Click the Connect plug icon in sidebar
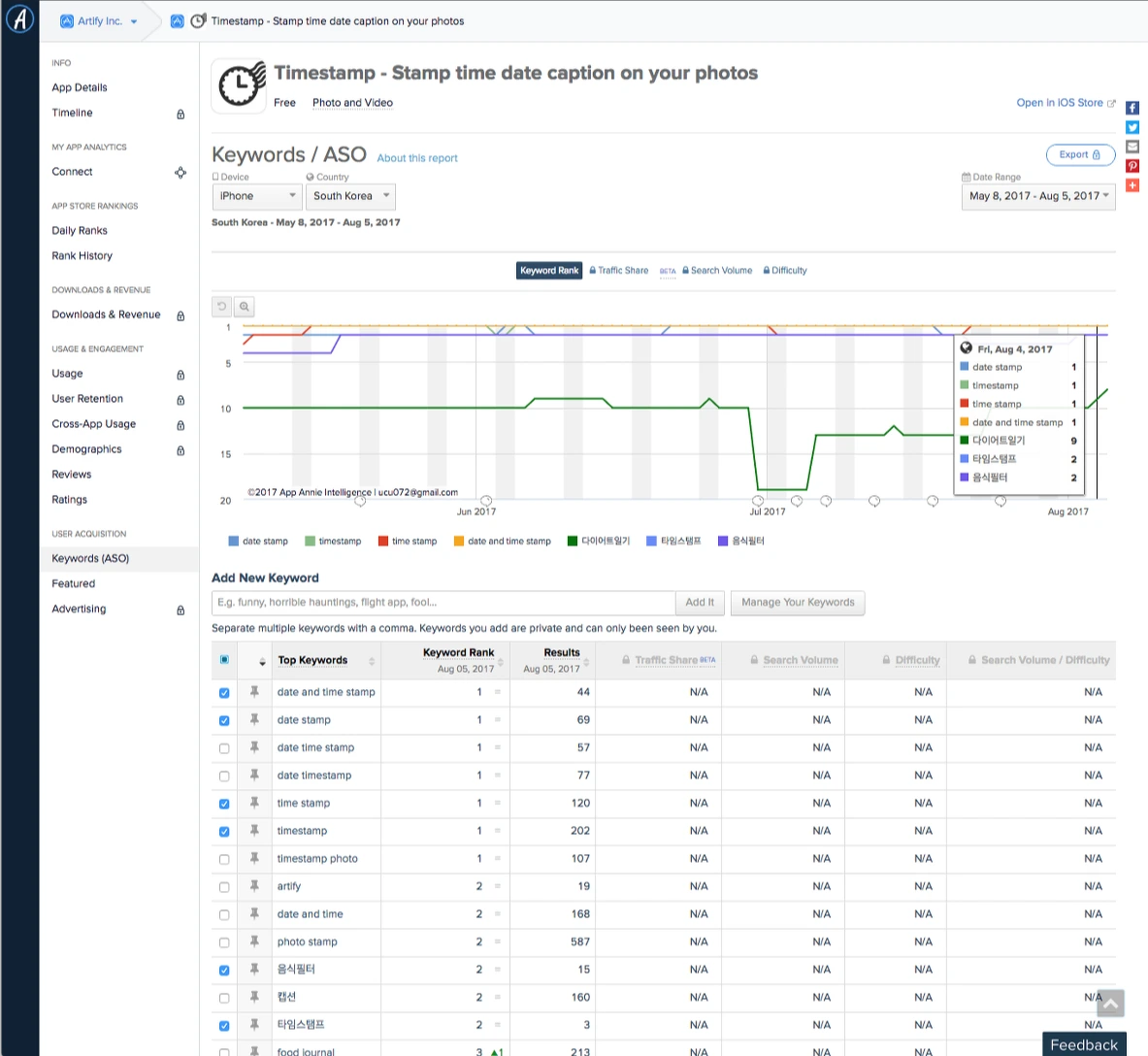The image size is (1148, 1056). [180, 172]
